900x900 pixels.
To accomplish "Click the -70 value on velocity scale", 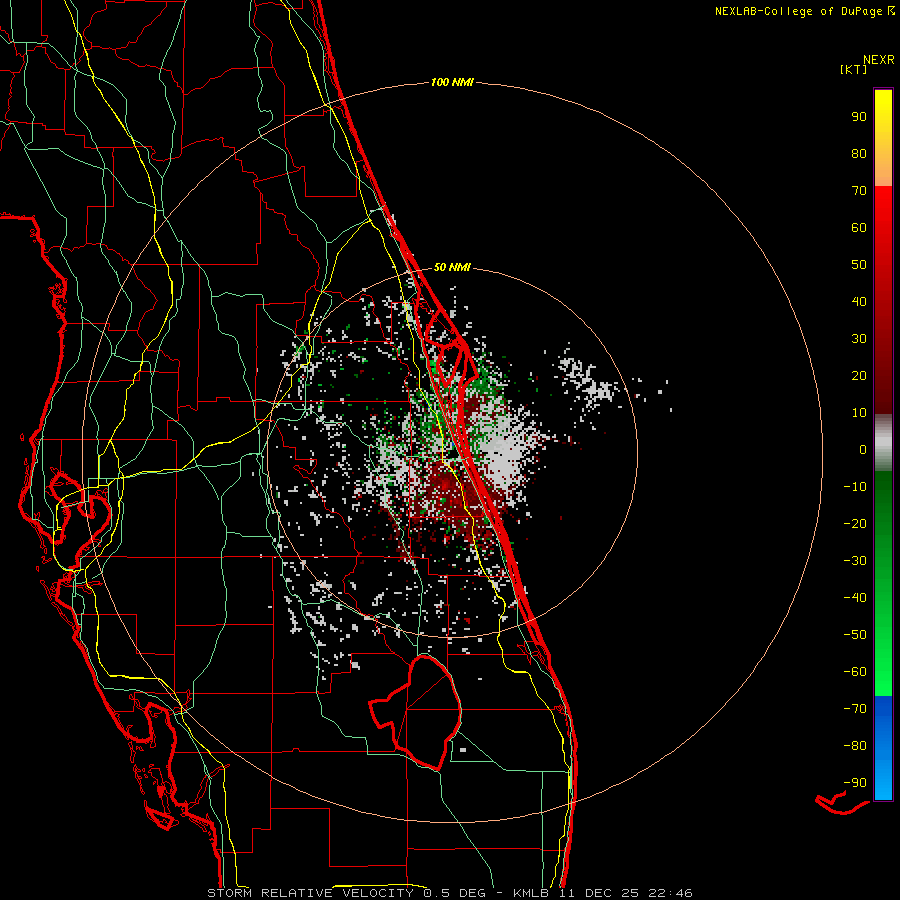I will click(x=855, y=708).
